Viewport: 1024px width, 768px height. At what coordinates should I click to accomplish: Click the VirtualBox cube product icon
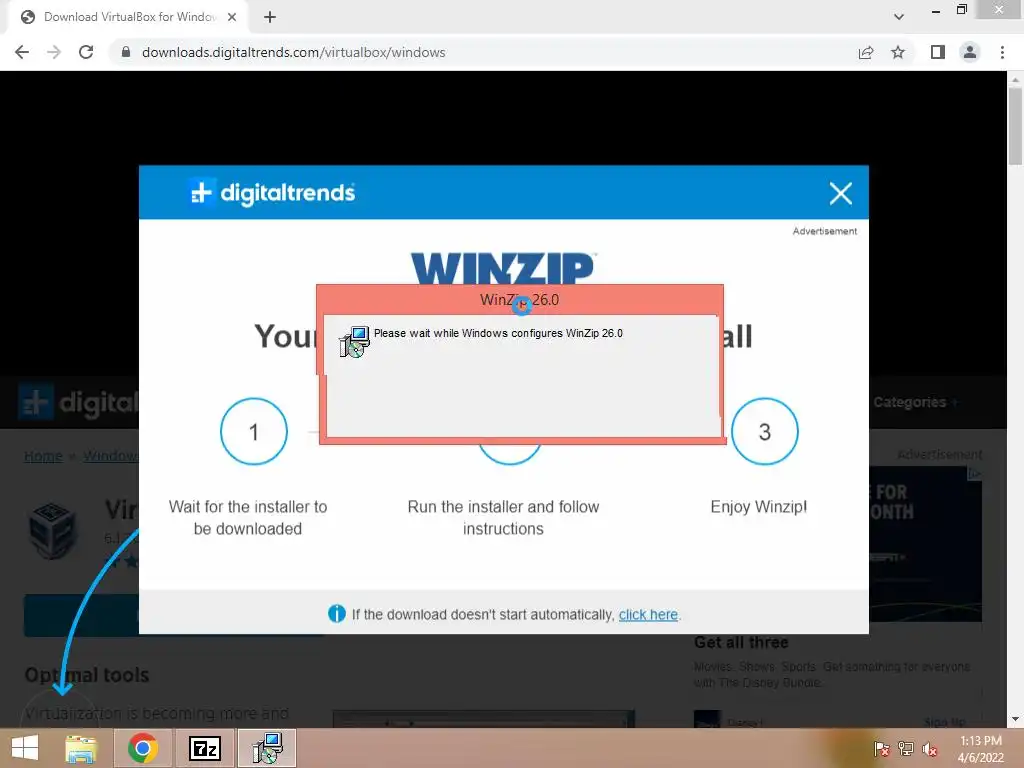[54, 530]
